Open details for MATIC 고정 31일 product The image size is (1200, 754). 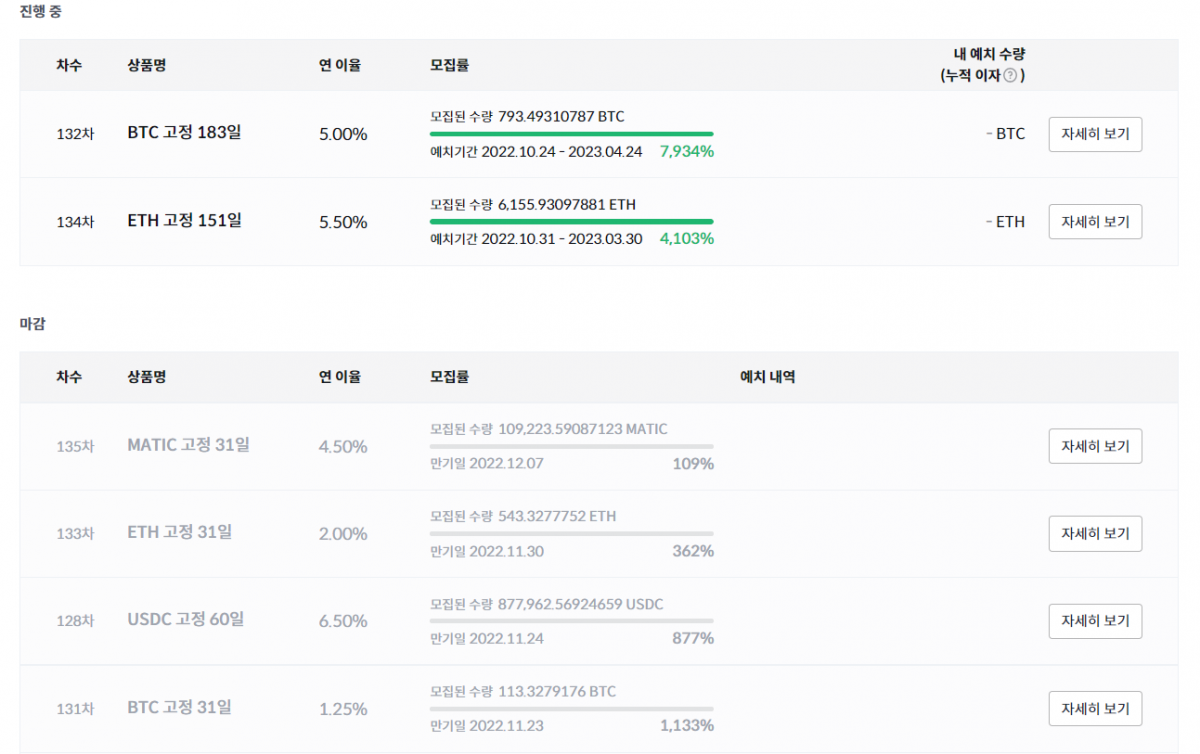click(1095, 446)
